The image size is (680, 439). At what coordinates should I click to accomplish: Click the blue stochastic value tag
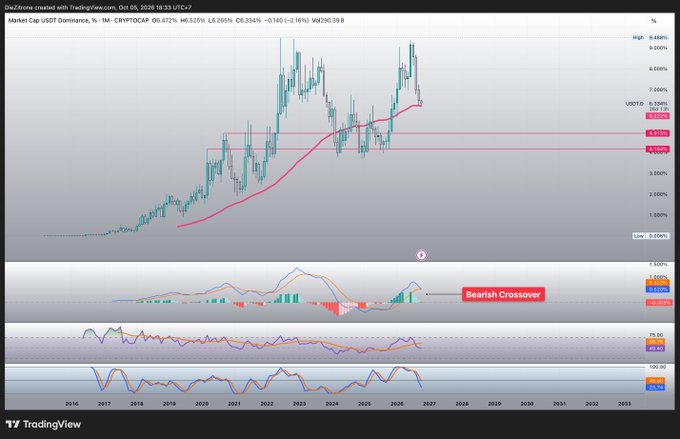(656, 387)
